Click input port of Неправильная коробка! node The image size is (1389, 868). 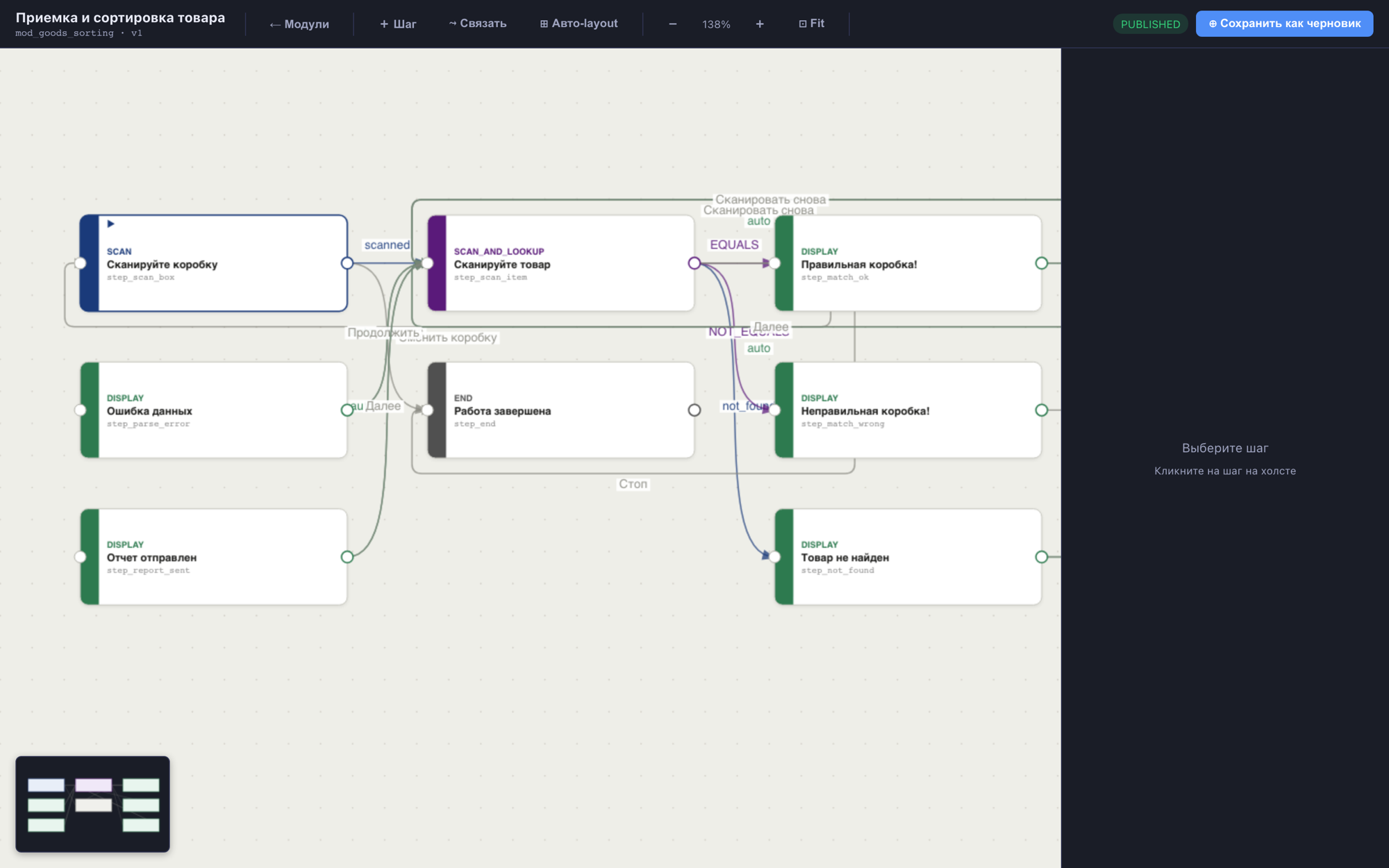[x=775, y=410]
